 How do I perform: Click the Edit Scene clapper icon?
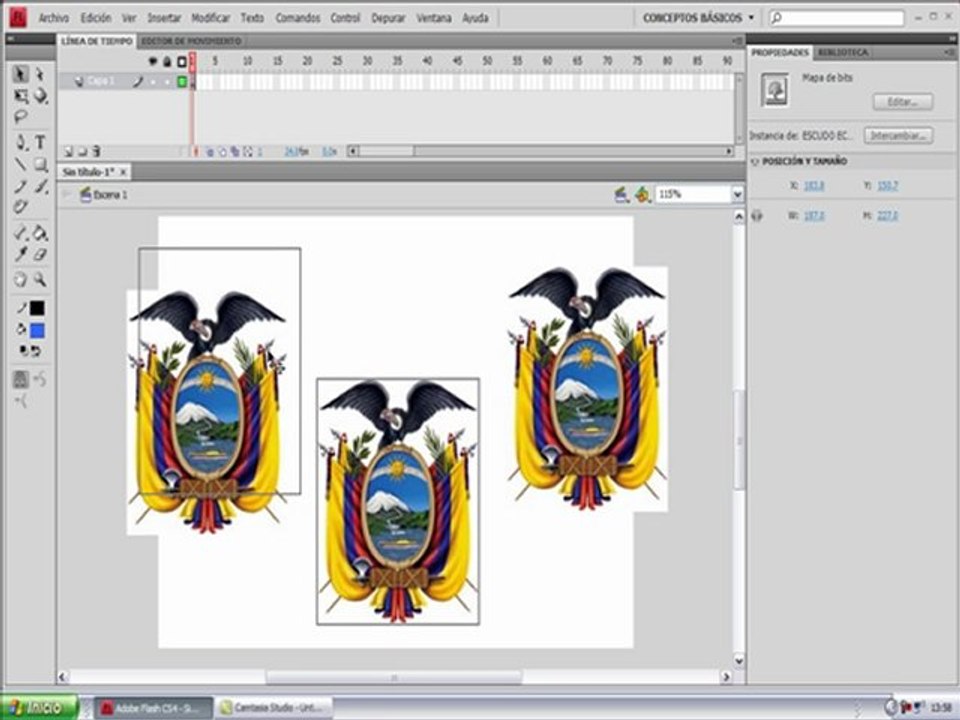pos(622,195)
